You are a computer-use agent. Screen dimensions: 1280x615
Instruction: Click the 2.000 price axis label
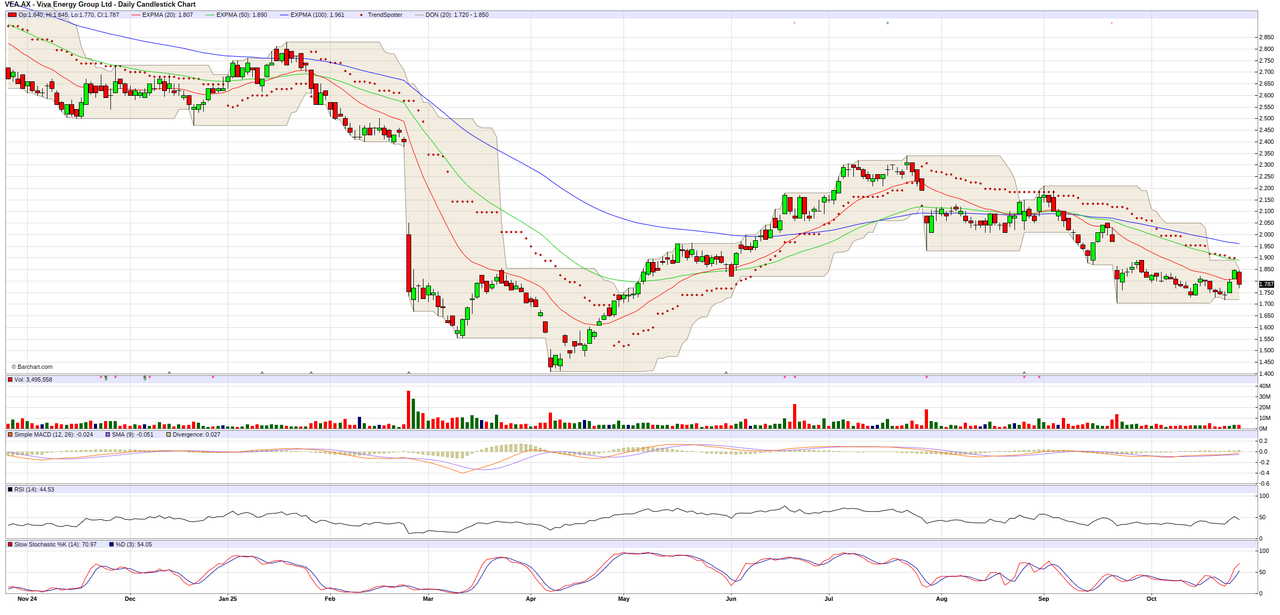point(1266,234)
